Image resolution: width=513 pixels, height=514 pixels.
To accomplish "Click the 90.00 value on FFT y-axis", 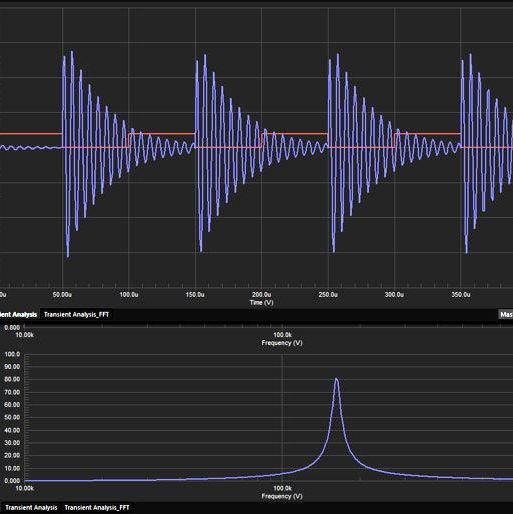I will [x=12, y=367].
